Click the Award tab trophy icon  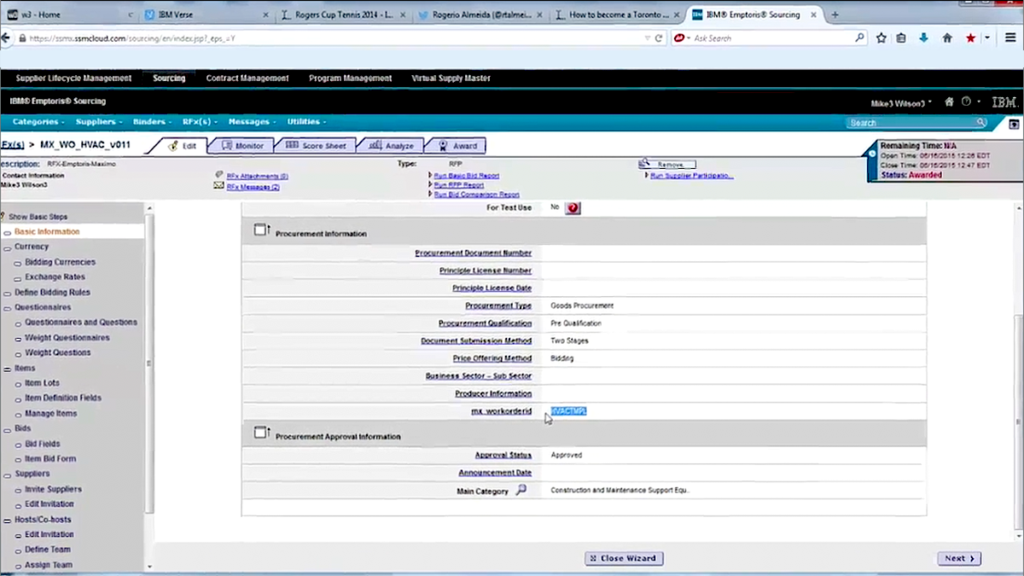click(442, 146)
